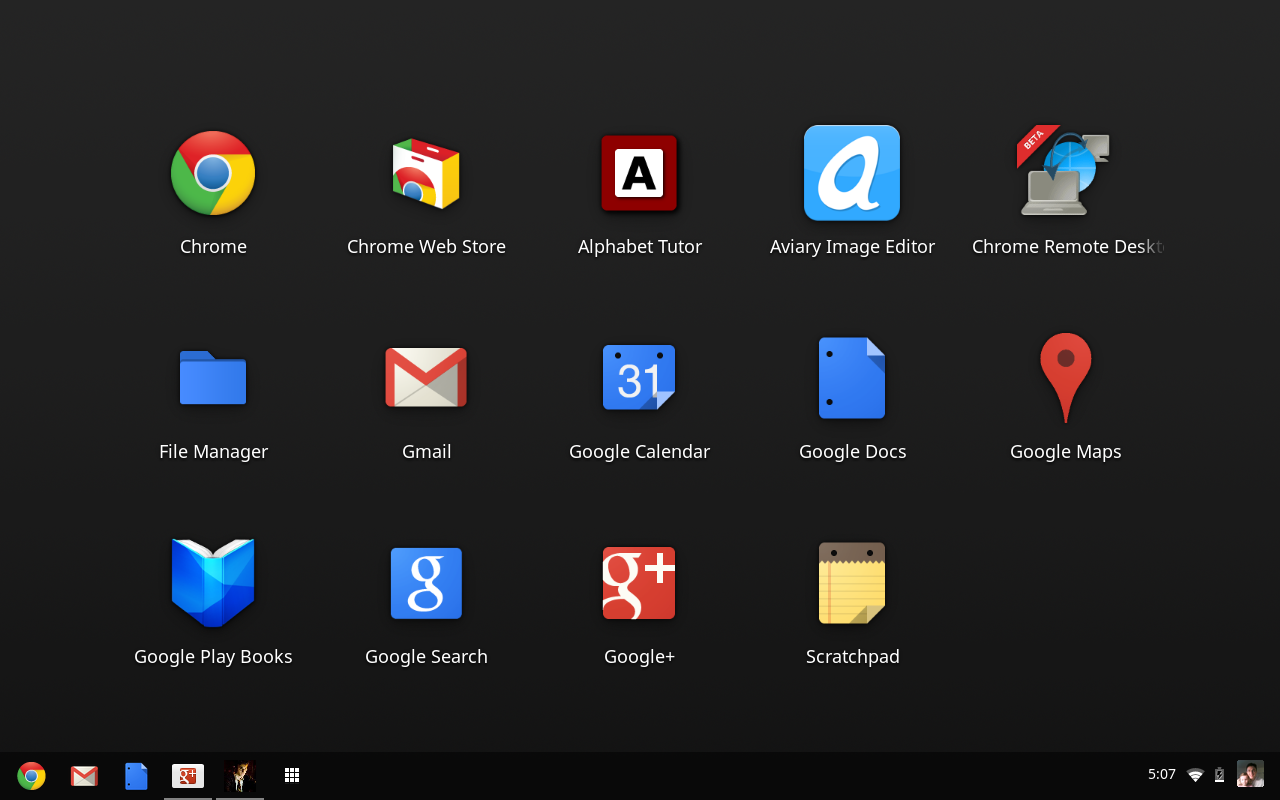The height and width of the screenshot is (800, 1280).
Task: Click the apps grid button on the shelf
Action: coord(292,775)
